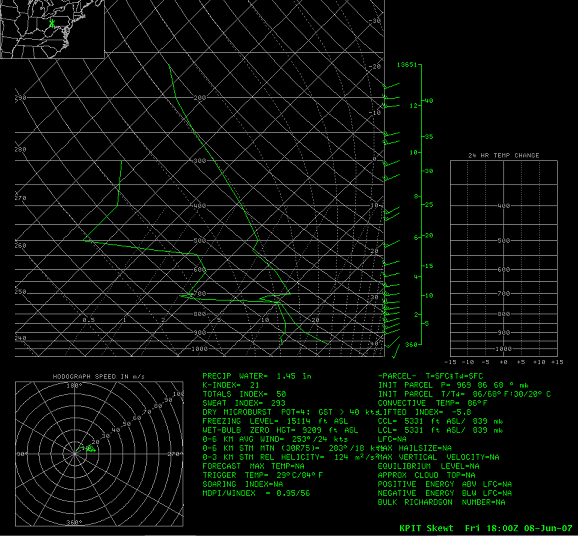The image size is (578, 536).
Task: Click the 24 HR TEMP CHANGE title
Action: point(504,155)
